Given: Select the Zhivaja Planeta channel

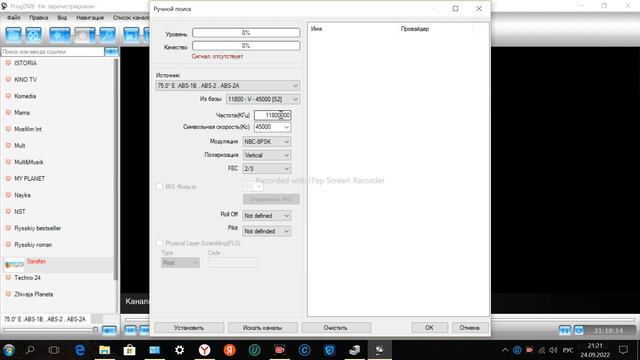Looking at the screenshot, I should click(x=33, y=294).
